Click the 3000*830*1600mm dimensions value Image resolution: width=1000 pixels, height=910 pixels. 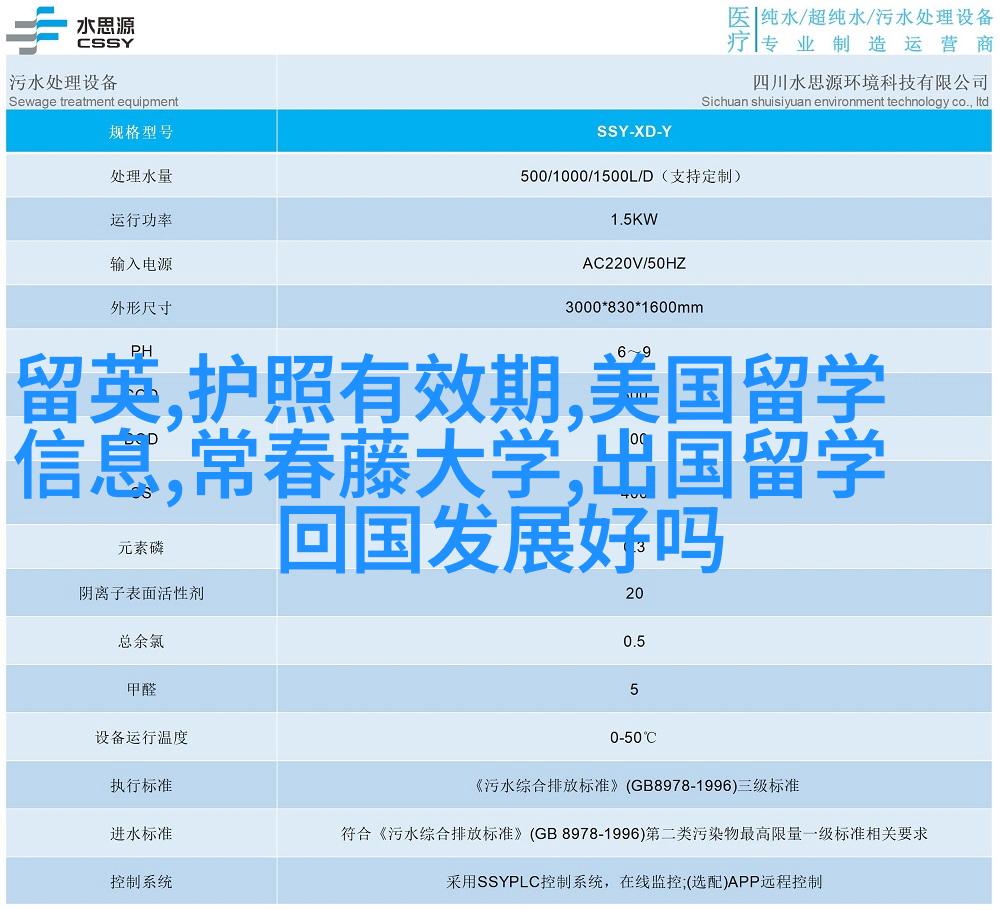[x=634, y=307]
